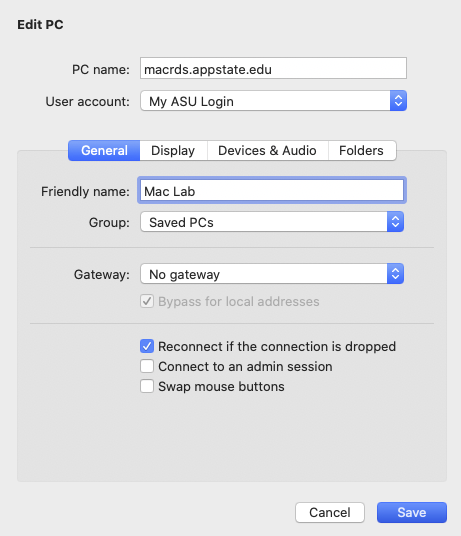The width and height of the screenshot is (461, 536).
Task: Click the blue chevron arrows beside No gateway
Action: (x=395, y=274)
